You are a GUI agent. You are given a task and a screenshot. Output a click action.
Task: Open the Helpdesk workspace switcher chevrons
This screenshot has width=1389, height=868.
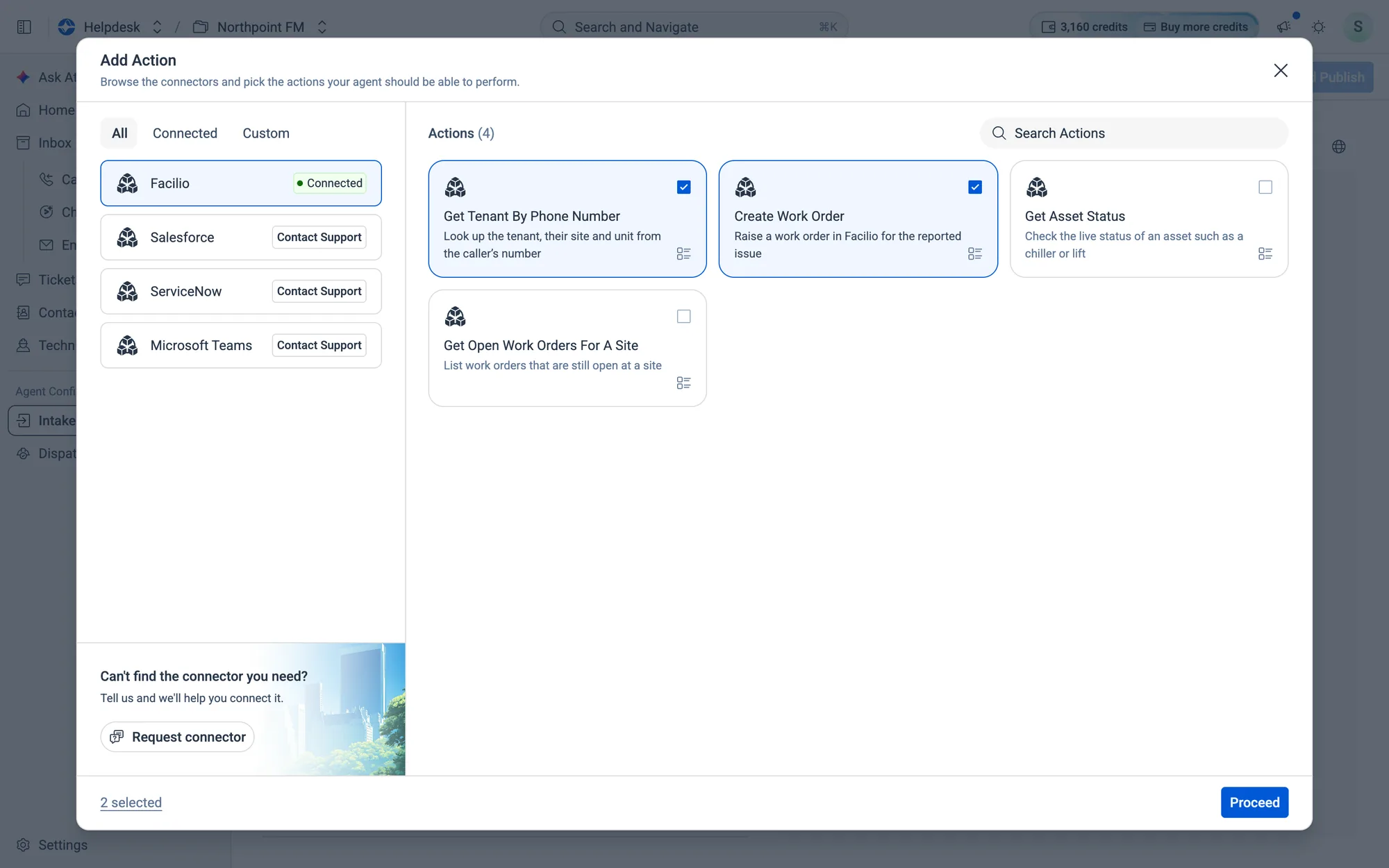pyautogui.click(x=157, y=27)
